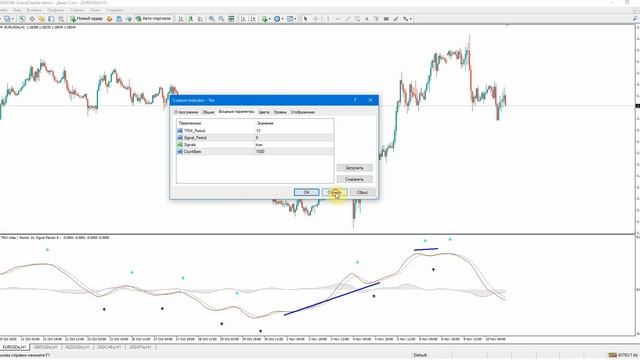Open the indicators list dropdown icon
This screenshot has height=360, width=640.
(265, 19)
